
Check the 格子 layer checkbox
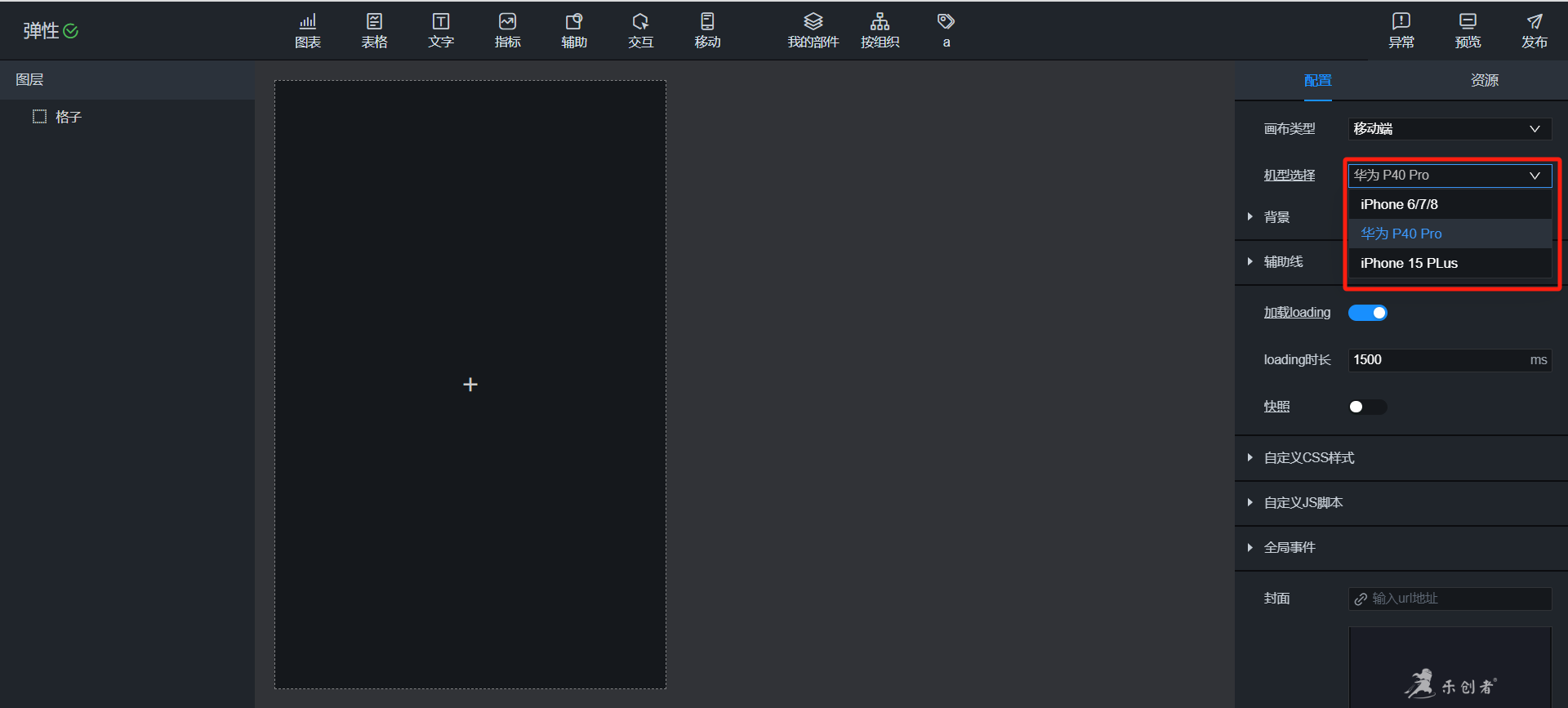(39, 117)
